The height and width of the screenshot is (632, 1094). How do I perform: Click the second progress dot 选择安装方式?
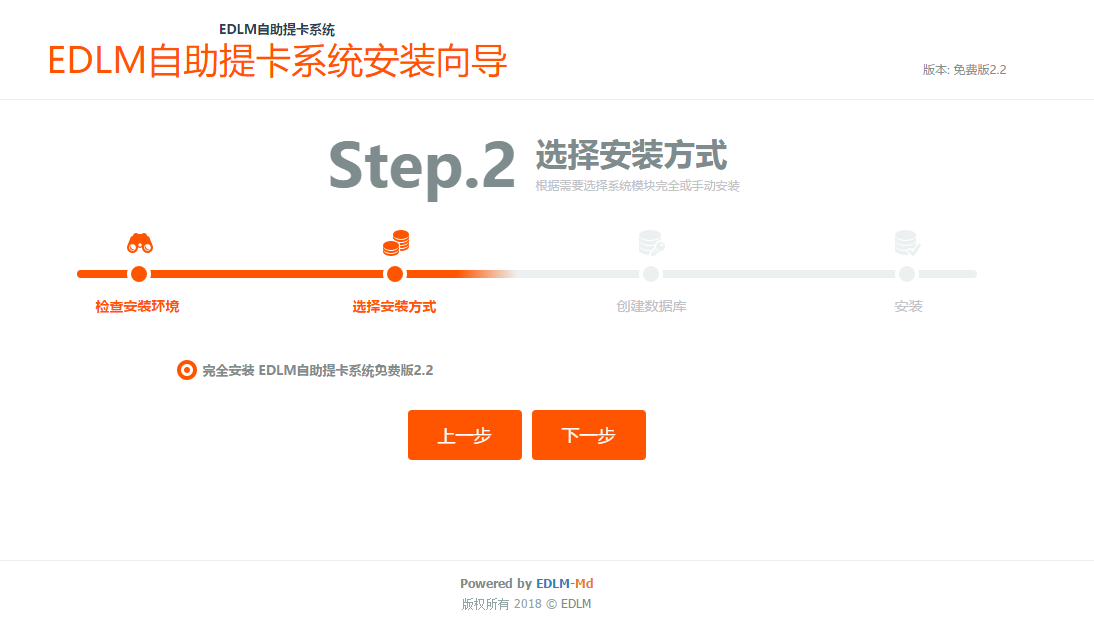(395, 274)
